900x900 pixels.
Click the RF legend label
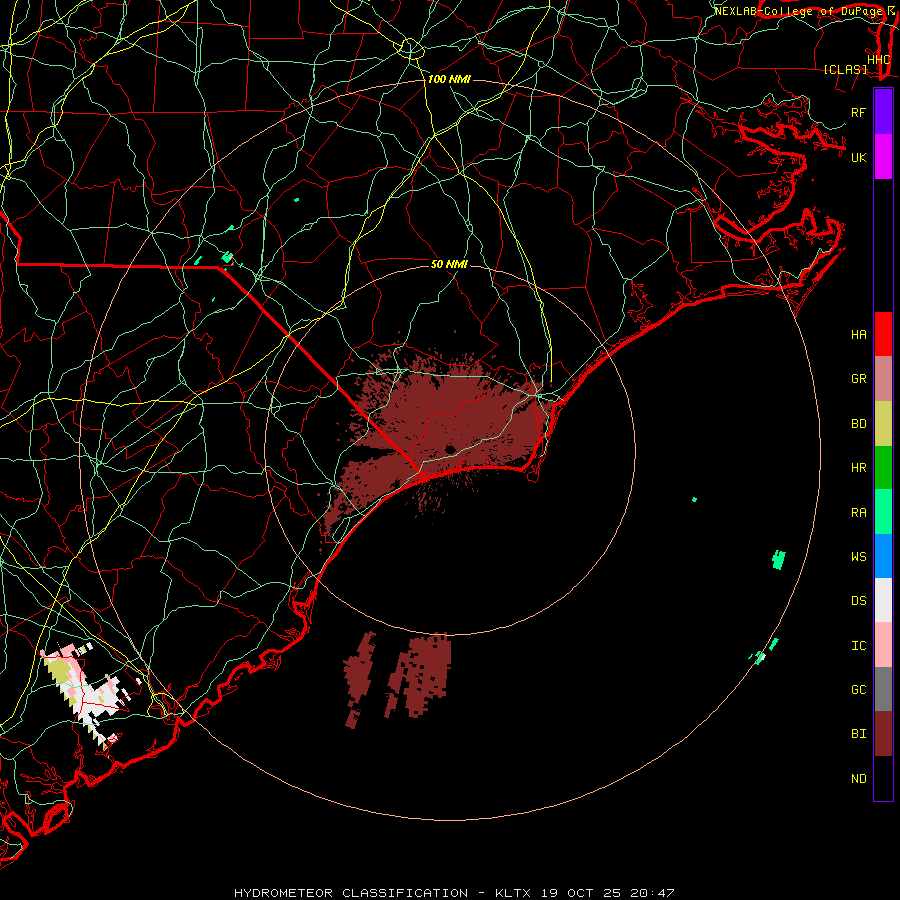[858, 112]
